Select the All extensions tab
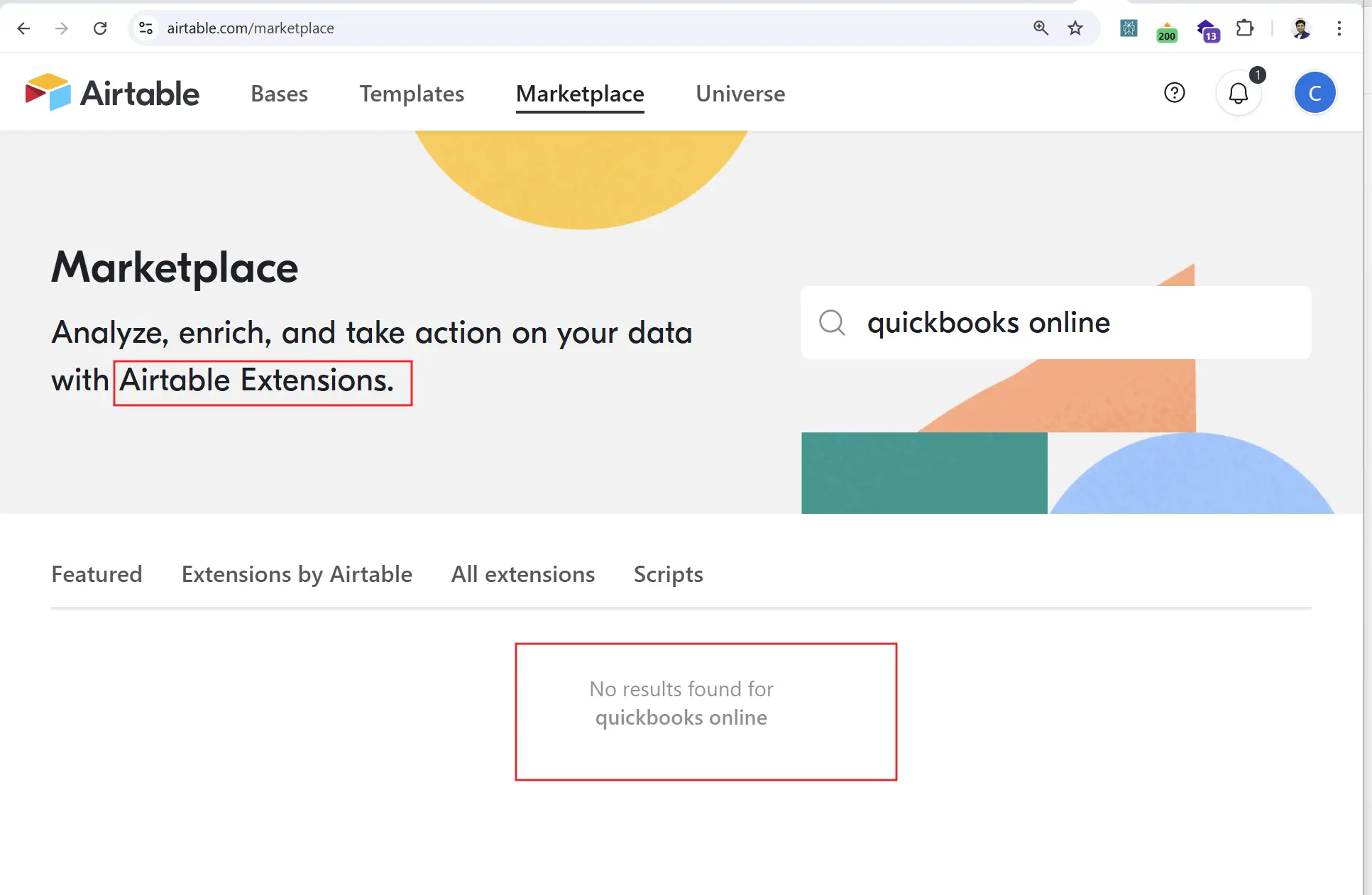This screenshot has height=895, width=1372. [522, 574]
